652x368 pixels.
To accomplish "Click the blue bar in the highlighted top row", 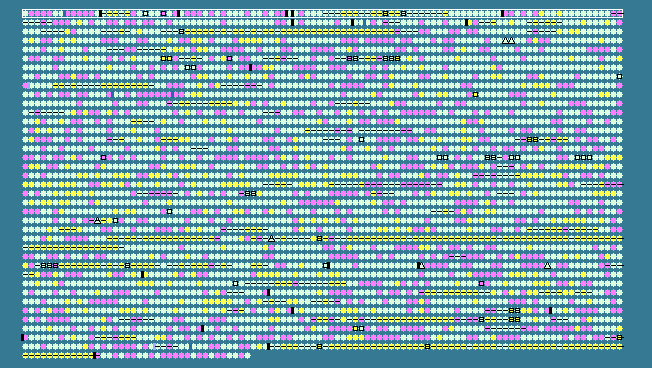I will [64, 14].
